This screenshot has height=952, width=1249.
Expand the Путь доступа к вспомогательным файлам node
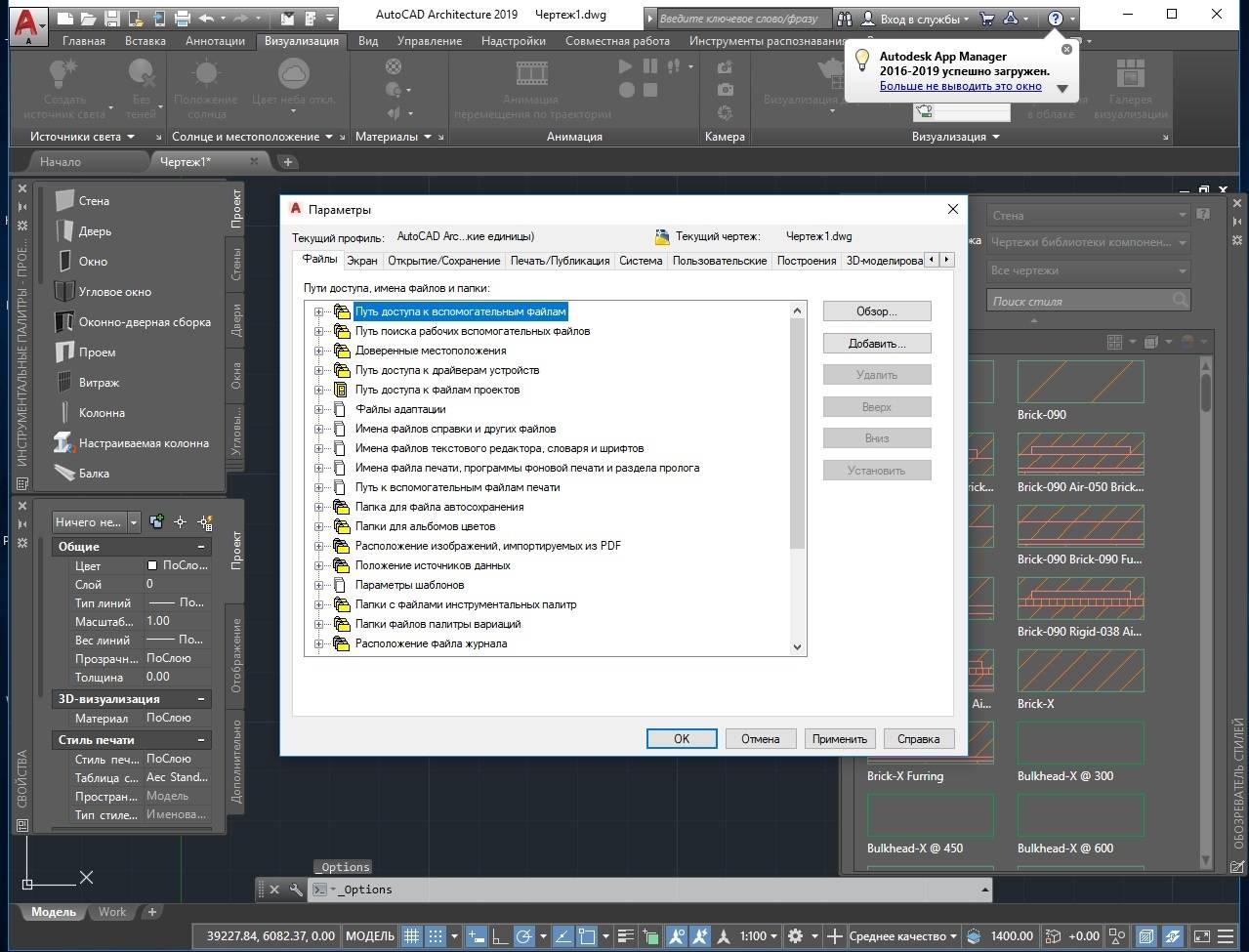(318, 311)
